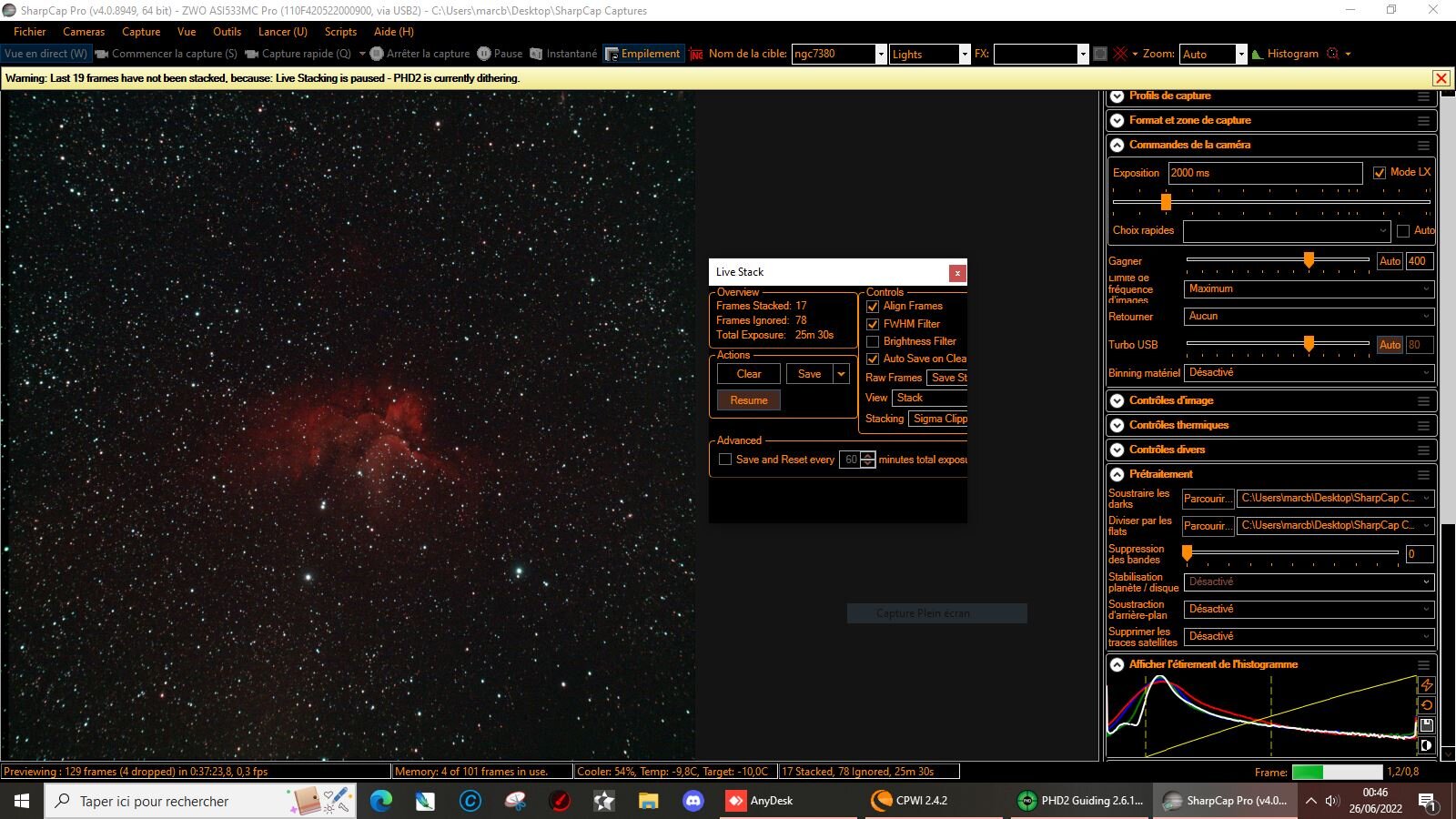This screenshot has height=819, width=1456.
Task: Click the Pause capture icon
Action: click(484, 54)
